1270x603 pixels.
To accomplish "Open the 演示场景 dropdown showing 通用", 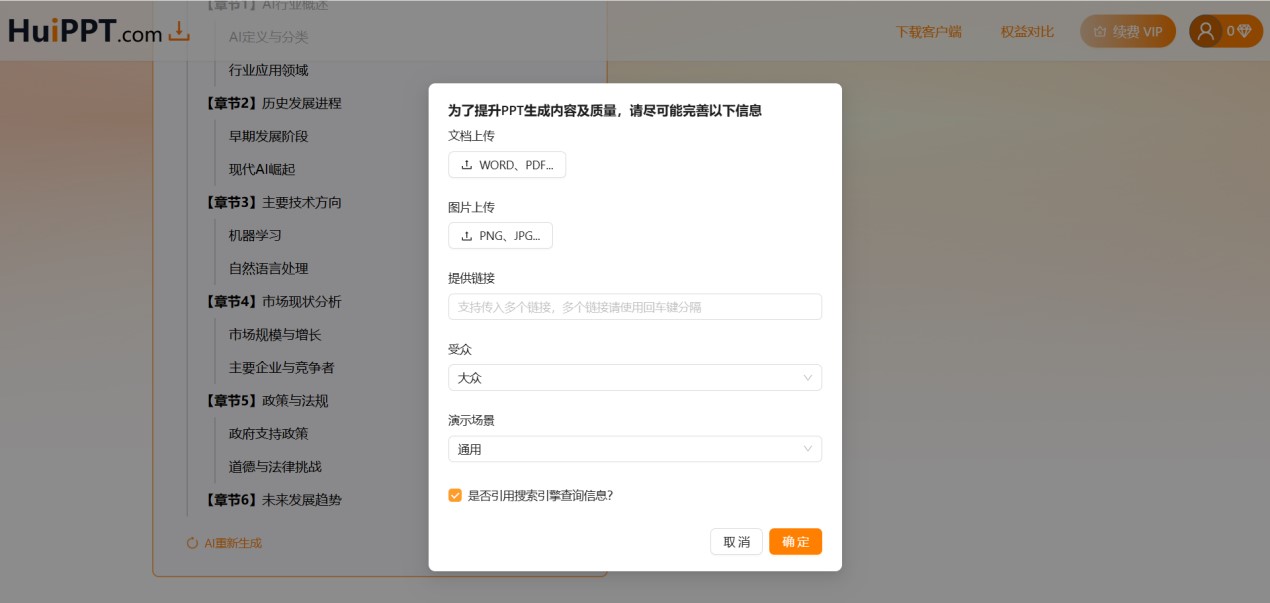I will click(x=634, y=448).
